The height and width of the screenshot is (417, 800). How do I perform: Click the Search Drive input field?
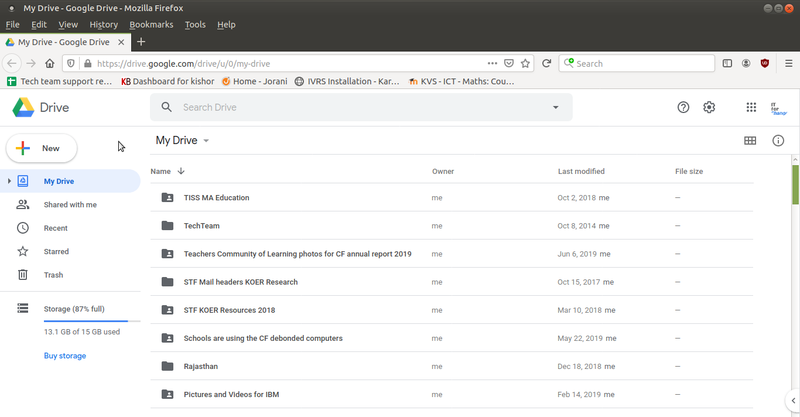pos(361,107)
